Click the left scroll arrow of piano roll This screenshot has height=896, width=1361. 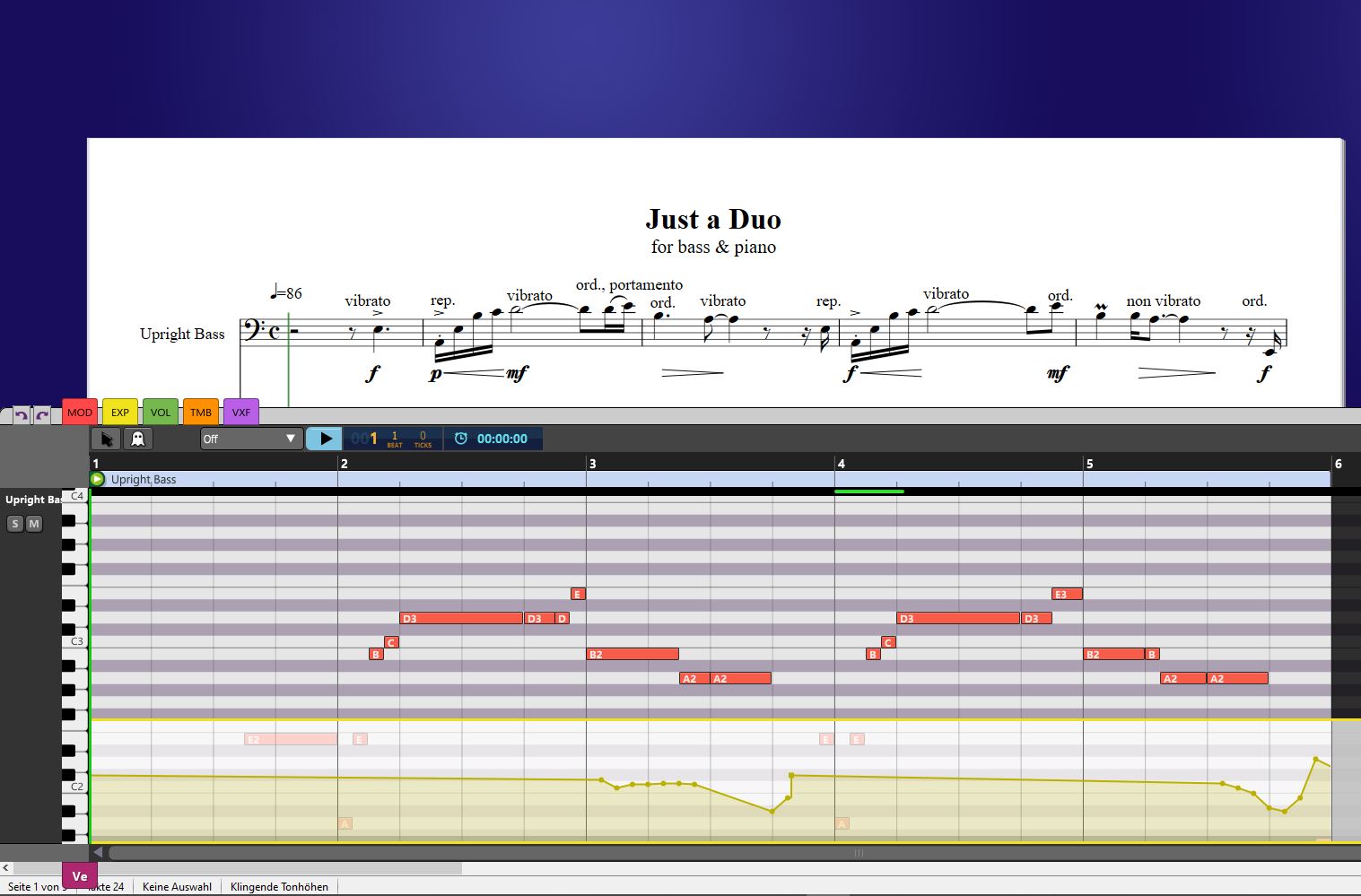pos(98,852)
